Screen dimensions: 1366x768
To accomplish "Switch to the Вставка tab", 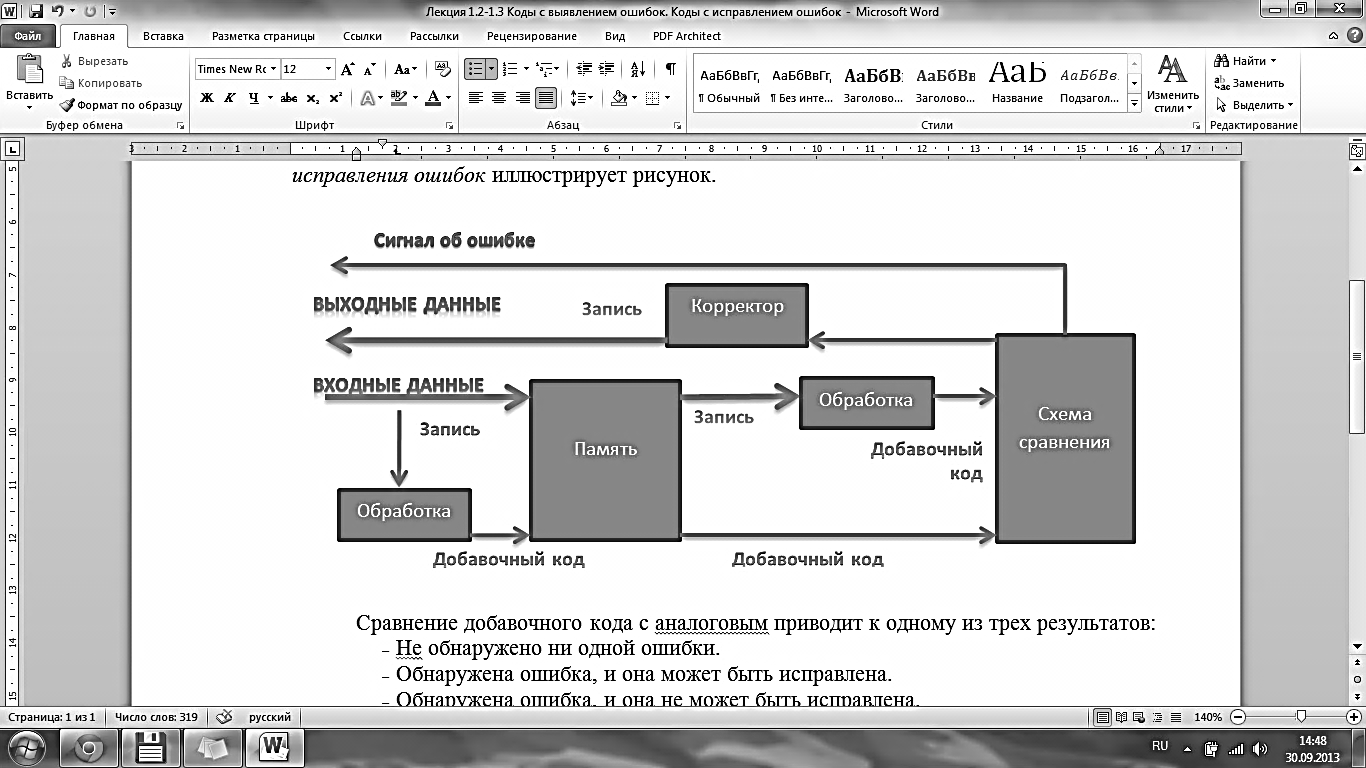I will tap(163, 36).
